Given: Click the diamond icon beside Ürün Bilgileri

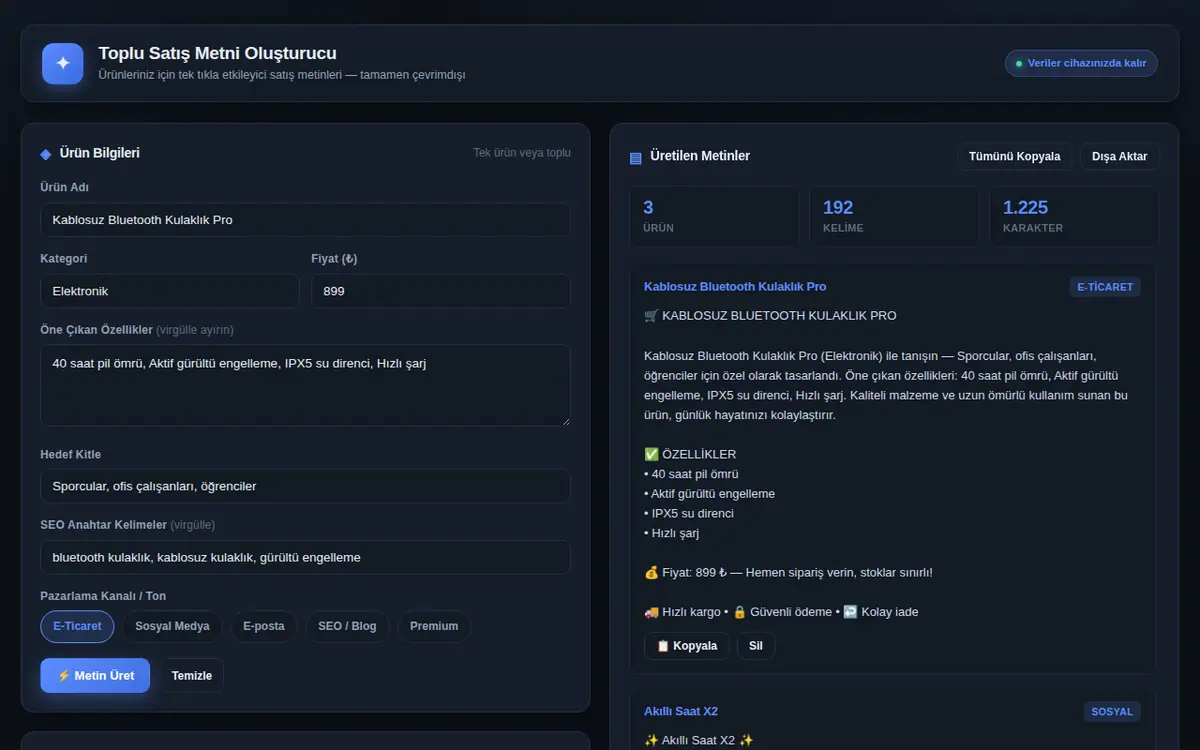Looking at the screenshot, I should tap(46, 154).
